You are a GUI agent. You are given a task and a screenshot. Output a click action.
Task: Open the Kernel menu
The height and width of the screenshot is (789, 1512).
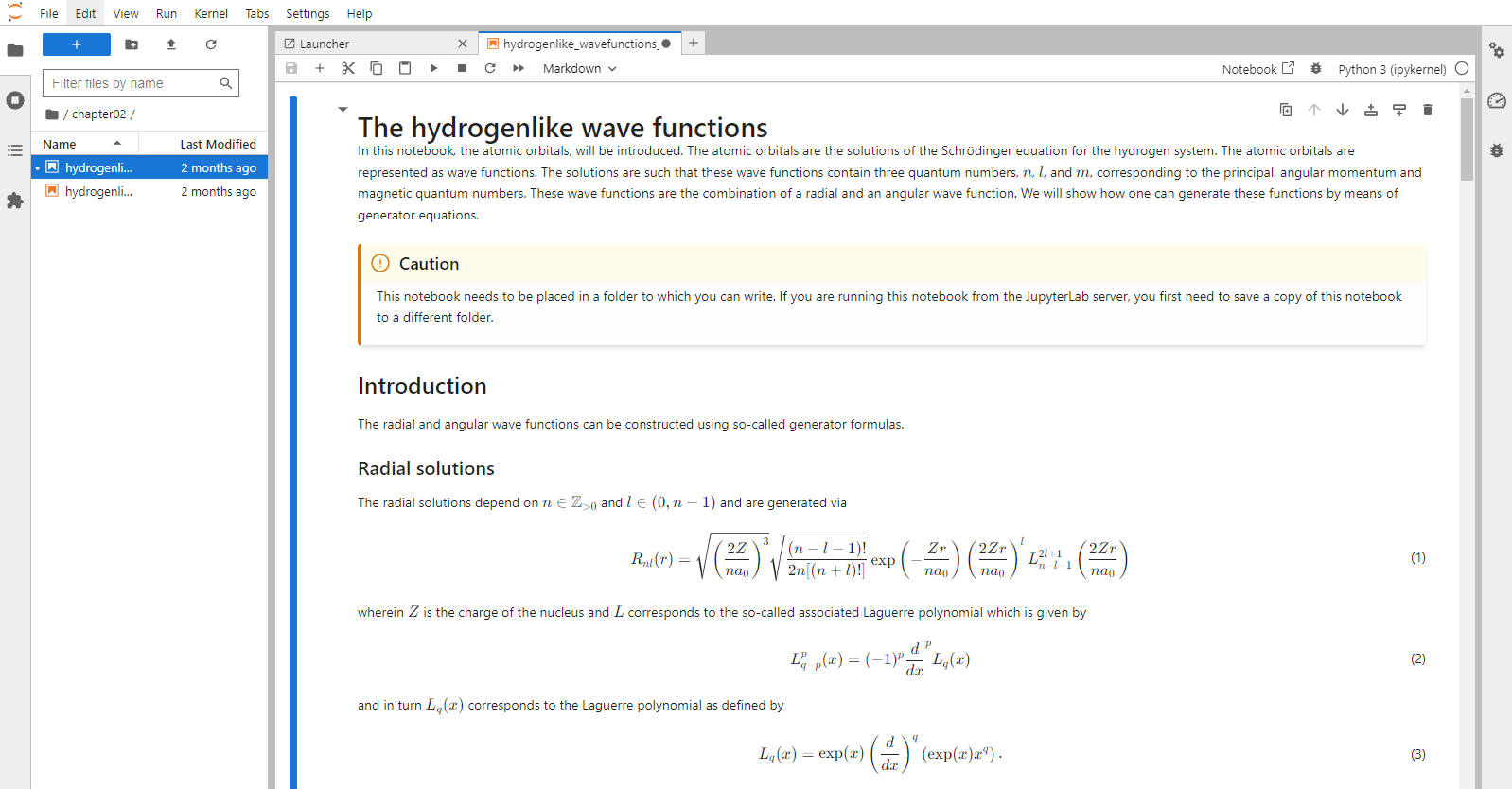211,13
